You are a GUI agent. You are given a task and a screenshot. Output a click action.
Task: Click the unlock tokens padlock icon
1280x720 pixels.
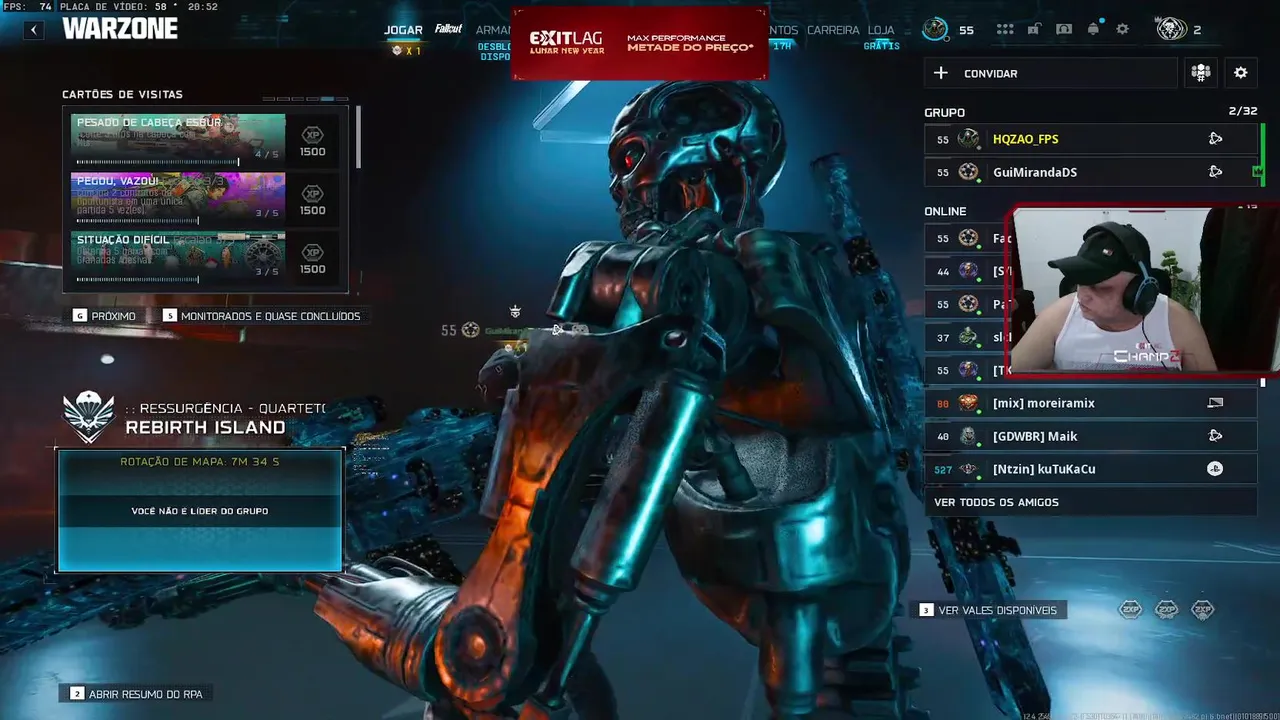[1035, 29]
